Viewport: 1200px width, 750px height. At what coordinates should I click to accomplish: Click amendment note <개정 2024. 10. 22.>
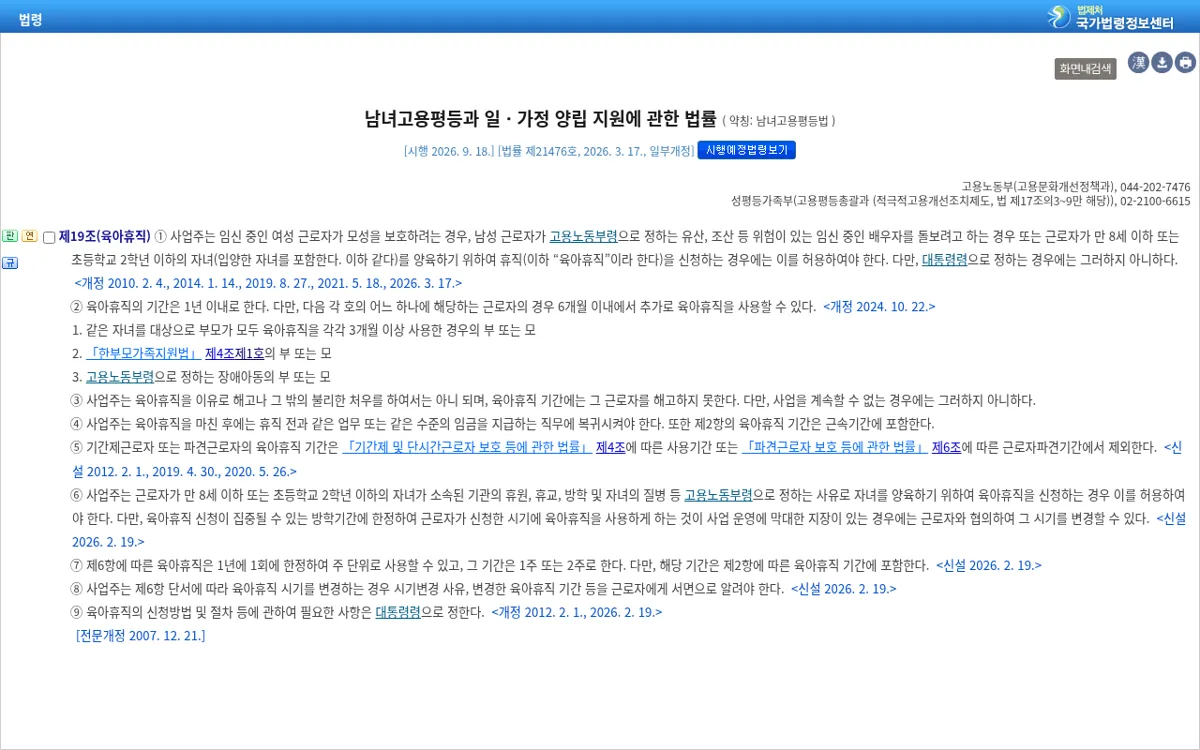pos(879,307)
